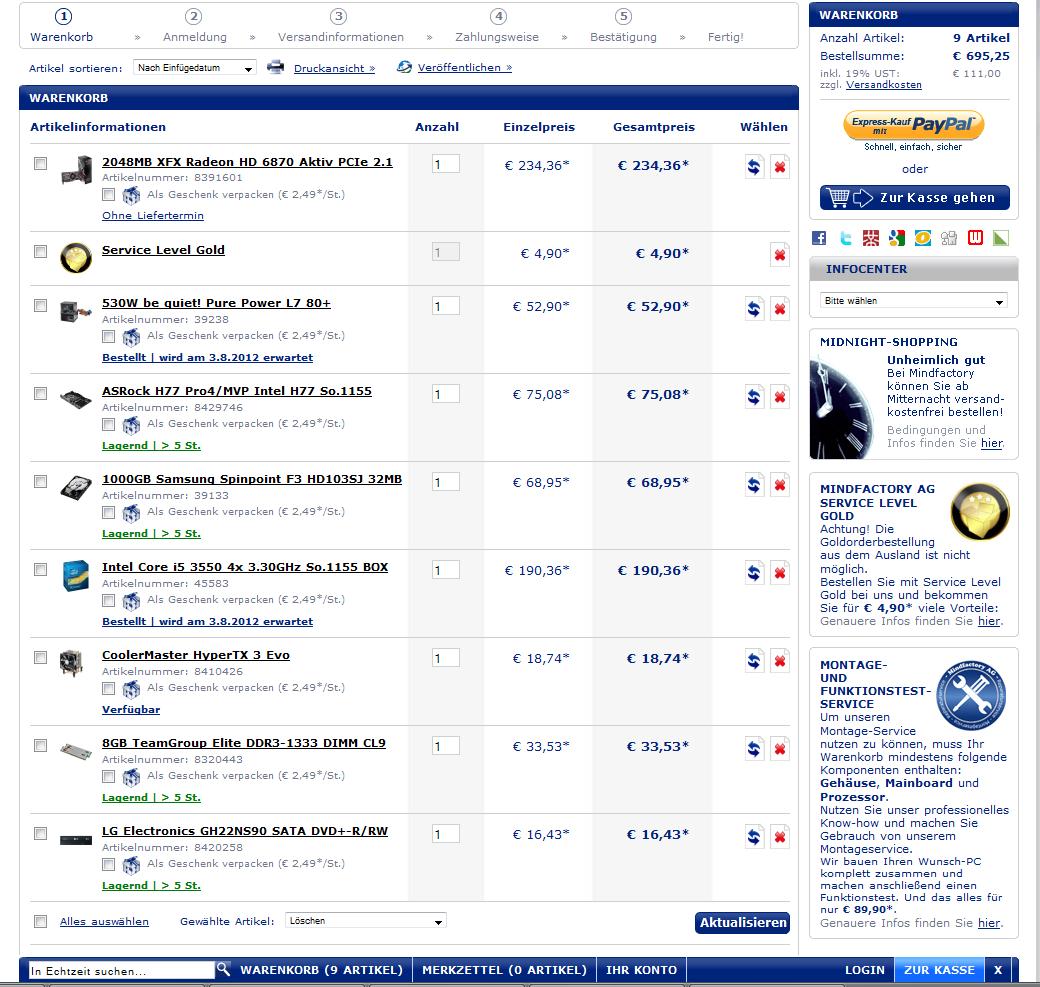Image resolution: width=1040 pixels, height=987 pixels.
Task: Tick the selection checkbox for 8GB TeamGroup Elite
Action: [x=40, y=746]
